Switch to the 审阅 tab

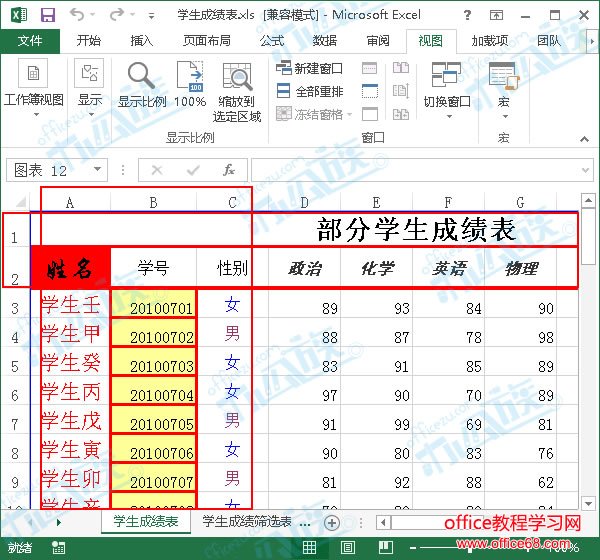378,41
